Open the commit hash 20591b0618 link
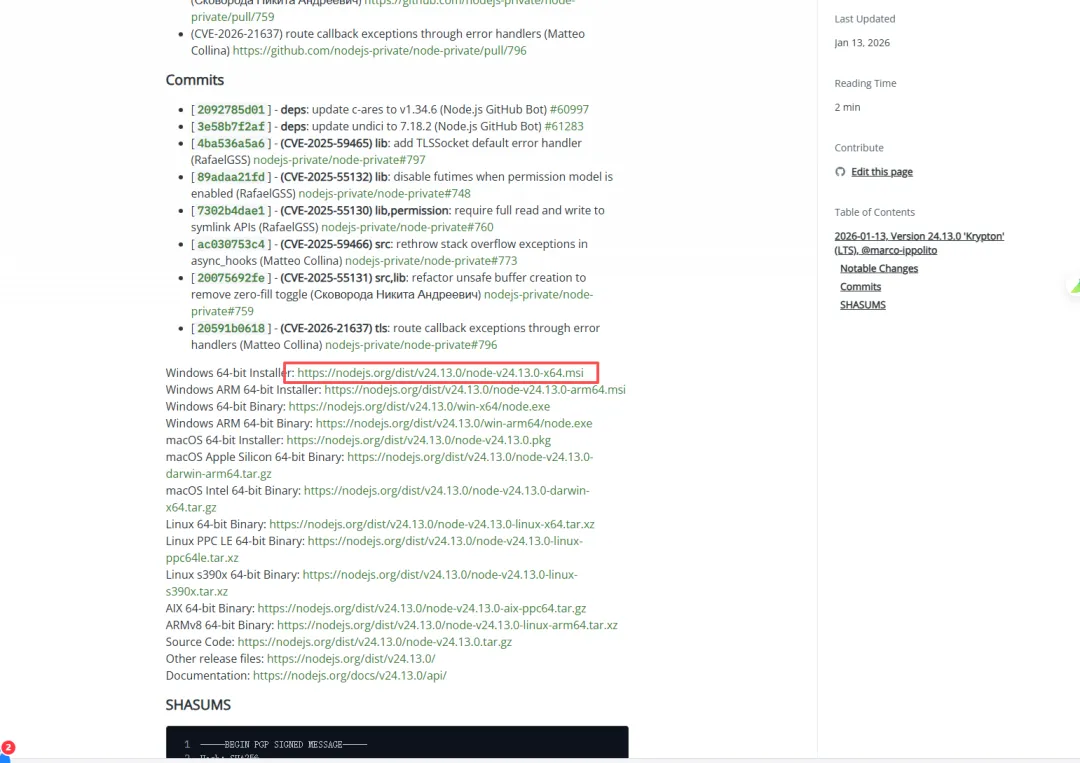The image size is (1080, 763). 231,328
